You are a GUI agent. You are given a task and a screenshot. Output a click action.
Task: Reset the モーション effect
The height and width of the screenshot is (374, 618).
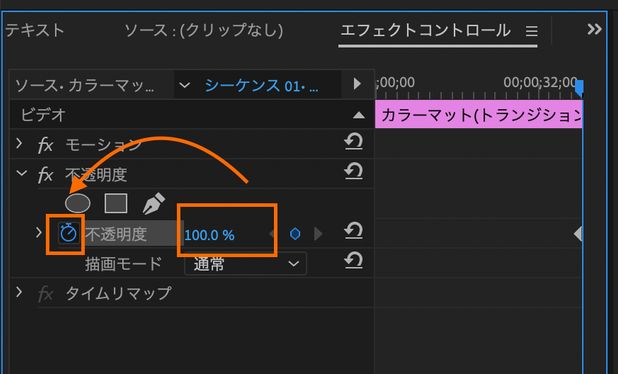[354, 142]
